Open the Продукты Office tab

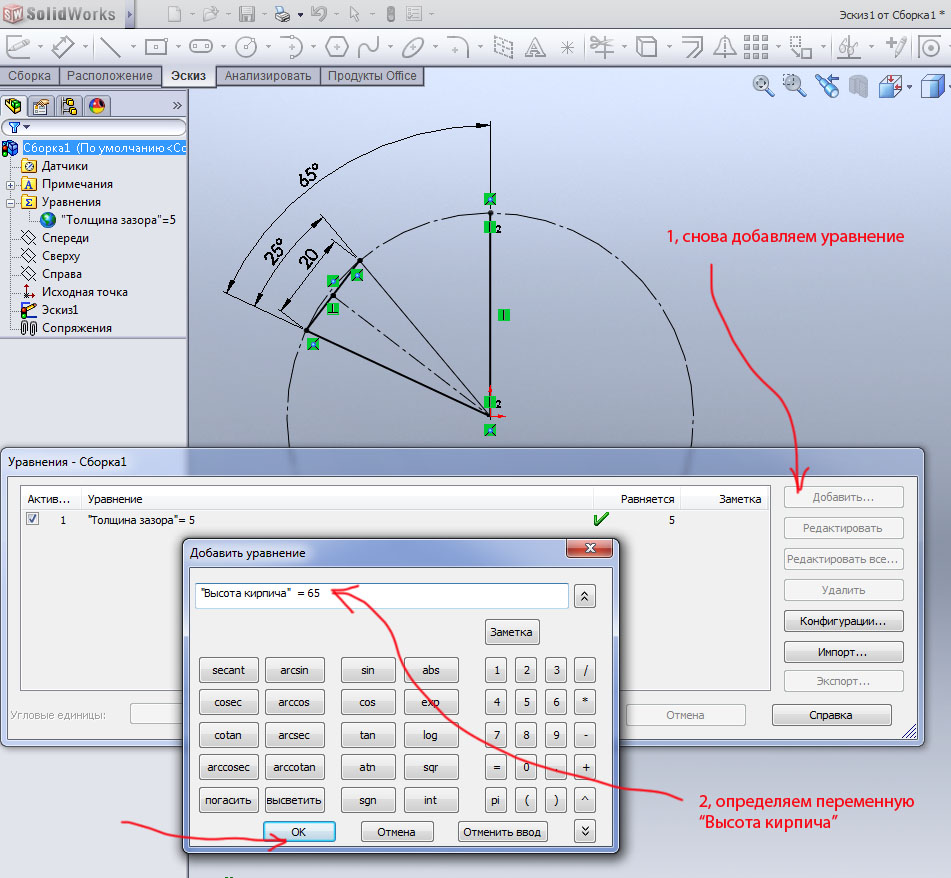click(x=372, y=76)
